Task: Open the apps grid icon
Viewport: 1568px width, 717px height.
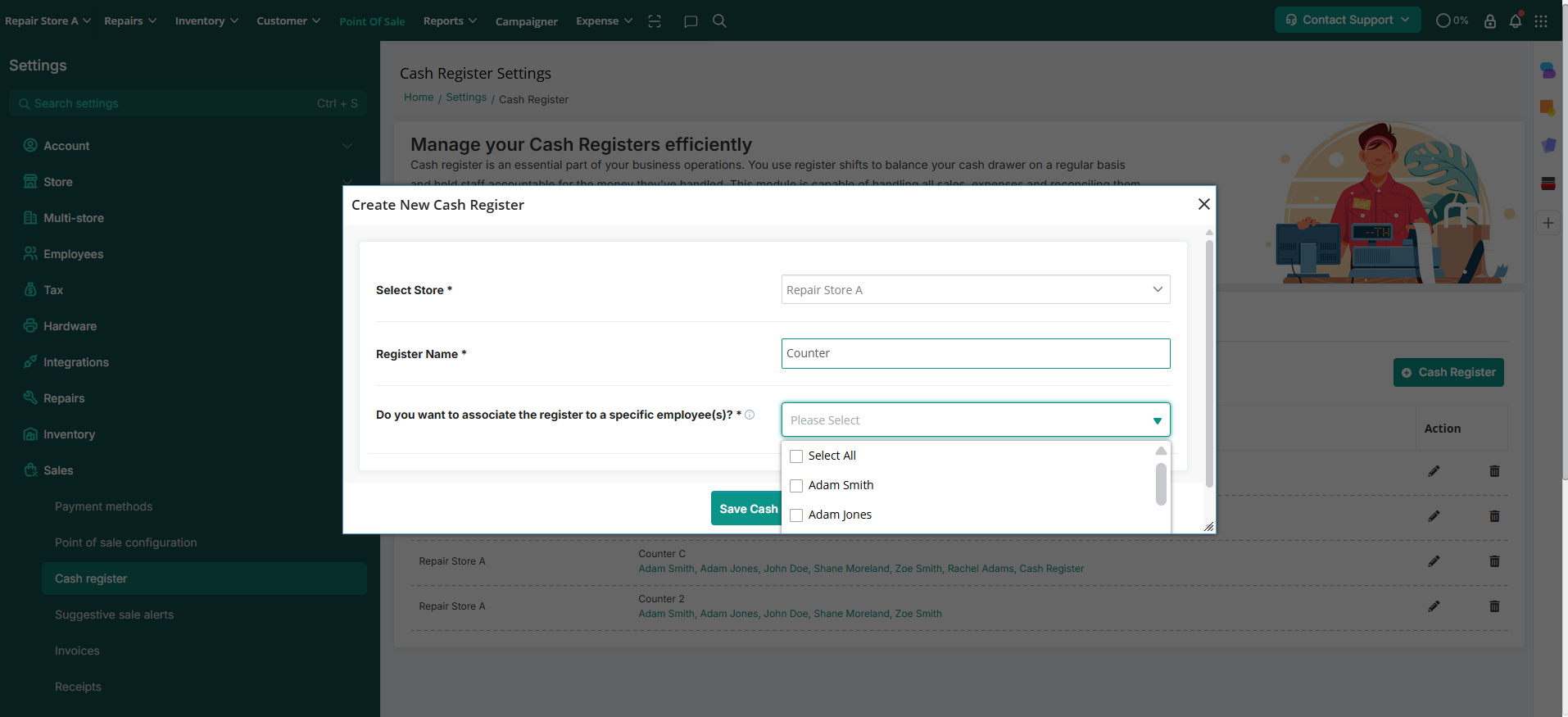Action: point(1541,21)
